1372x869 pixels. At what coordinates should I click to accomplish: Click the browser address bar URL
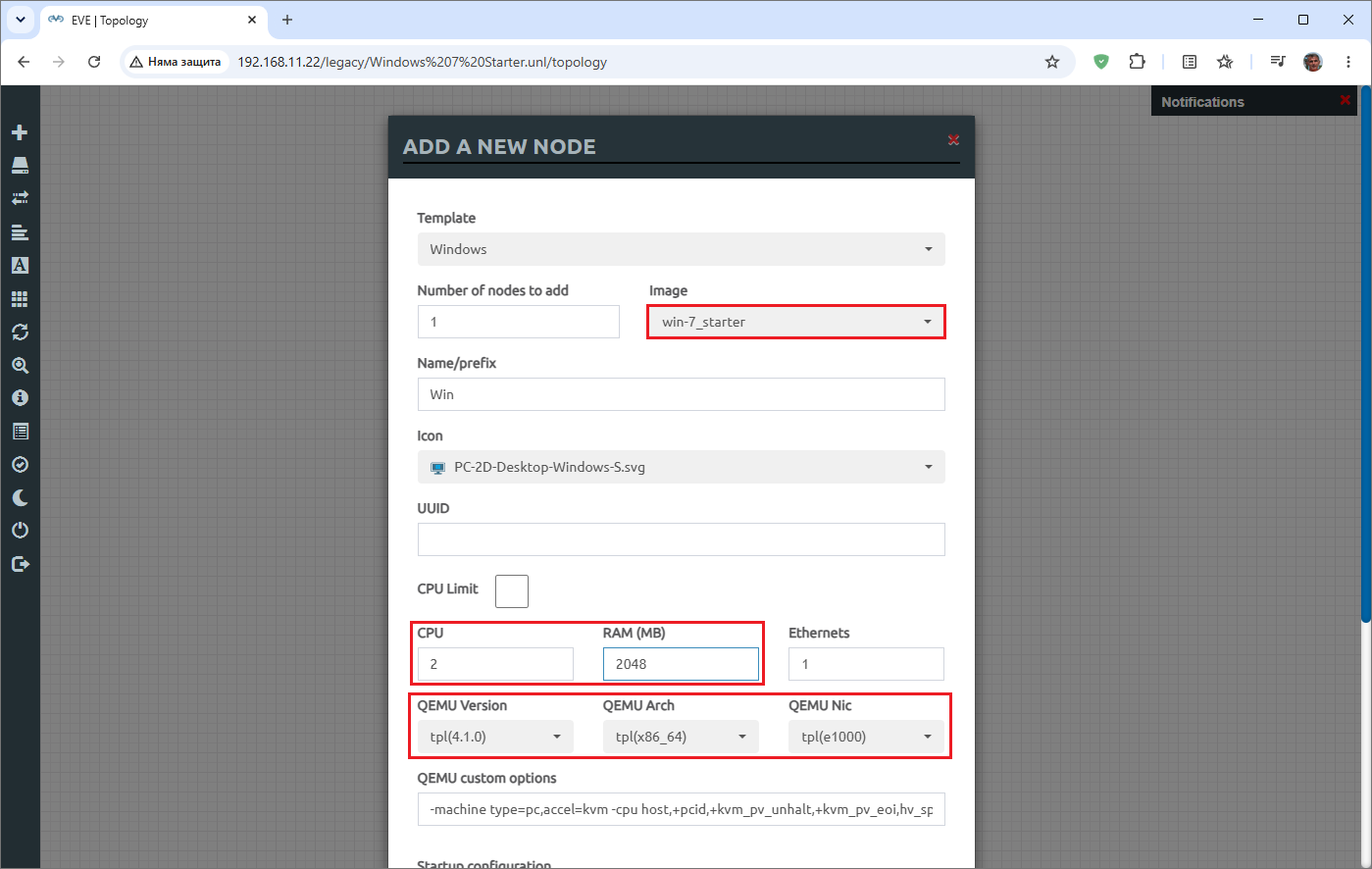(x=422, y=62)
